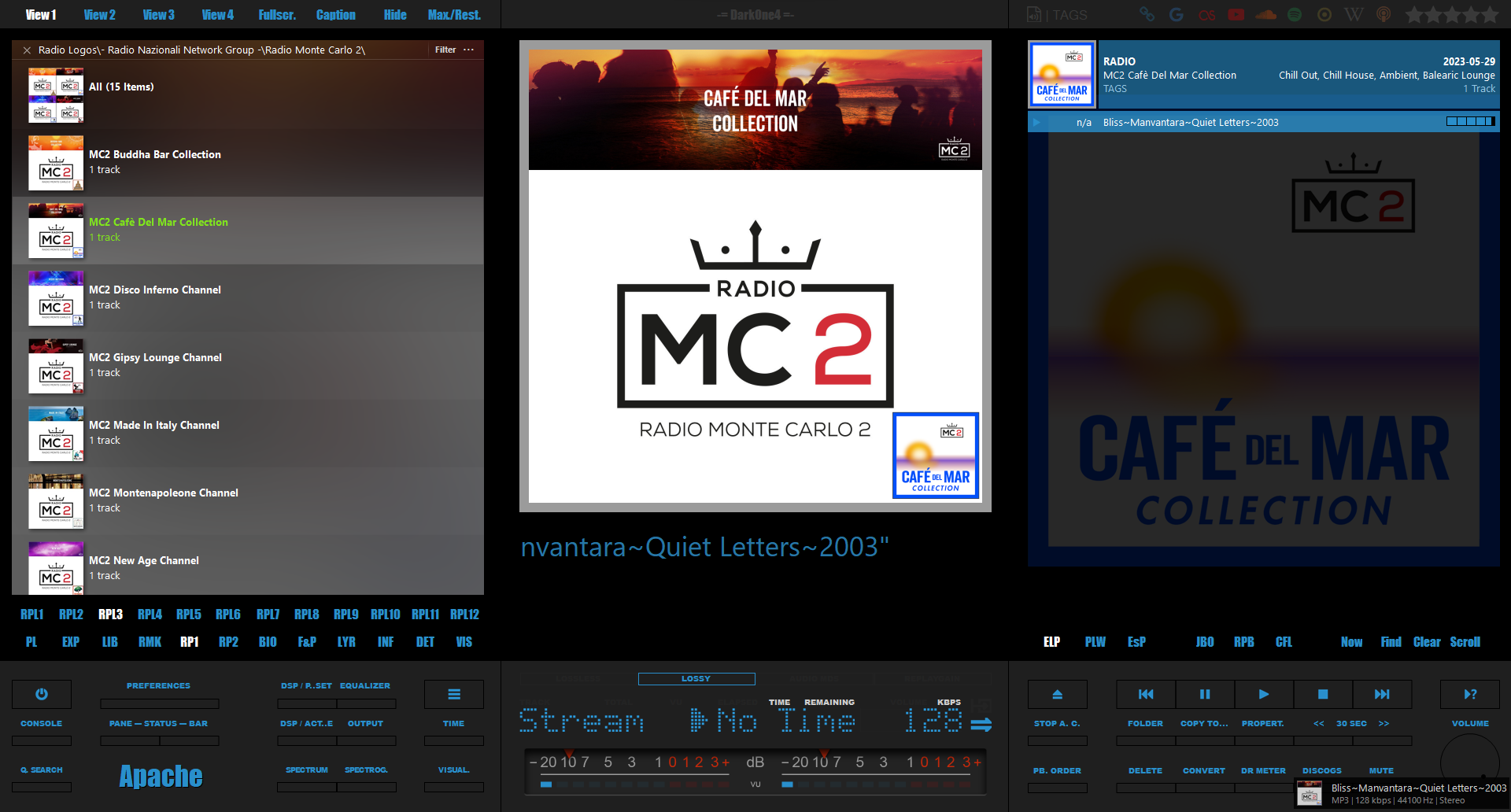Screen dimensions: 1511x812
Task: Click the Now button
Action: click(1352, 642)
